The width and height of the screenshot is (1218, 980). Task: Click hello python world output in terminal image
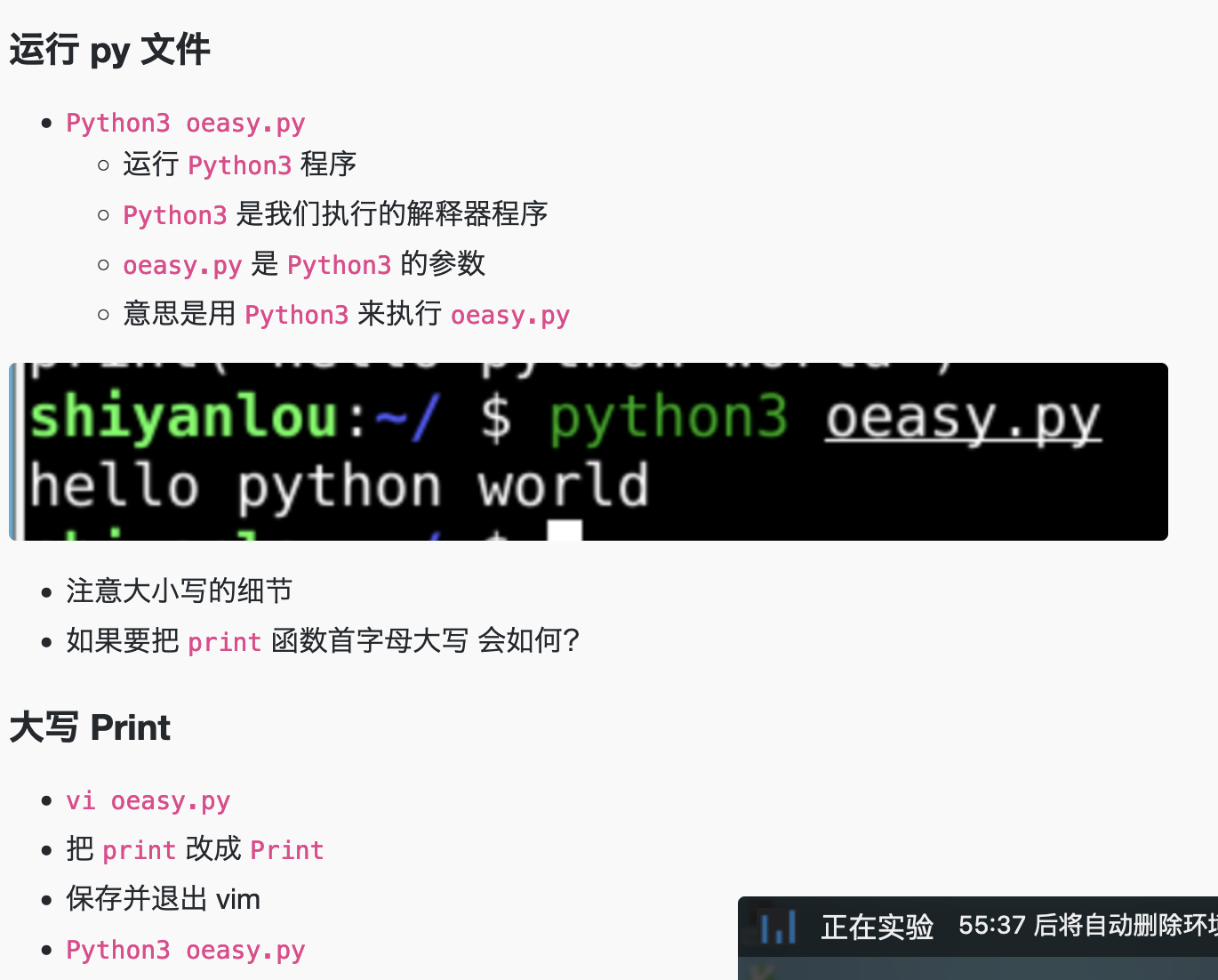point(339,486)
